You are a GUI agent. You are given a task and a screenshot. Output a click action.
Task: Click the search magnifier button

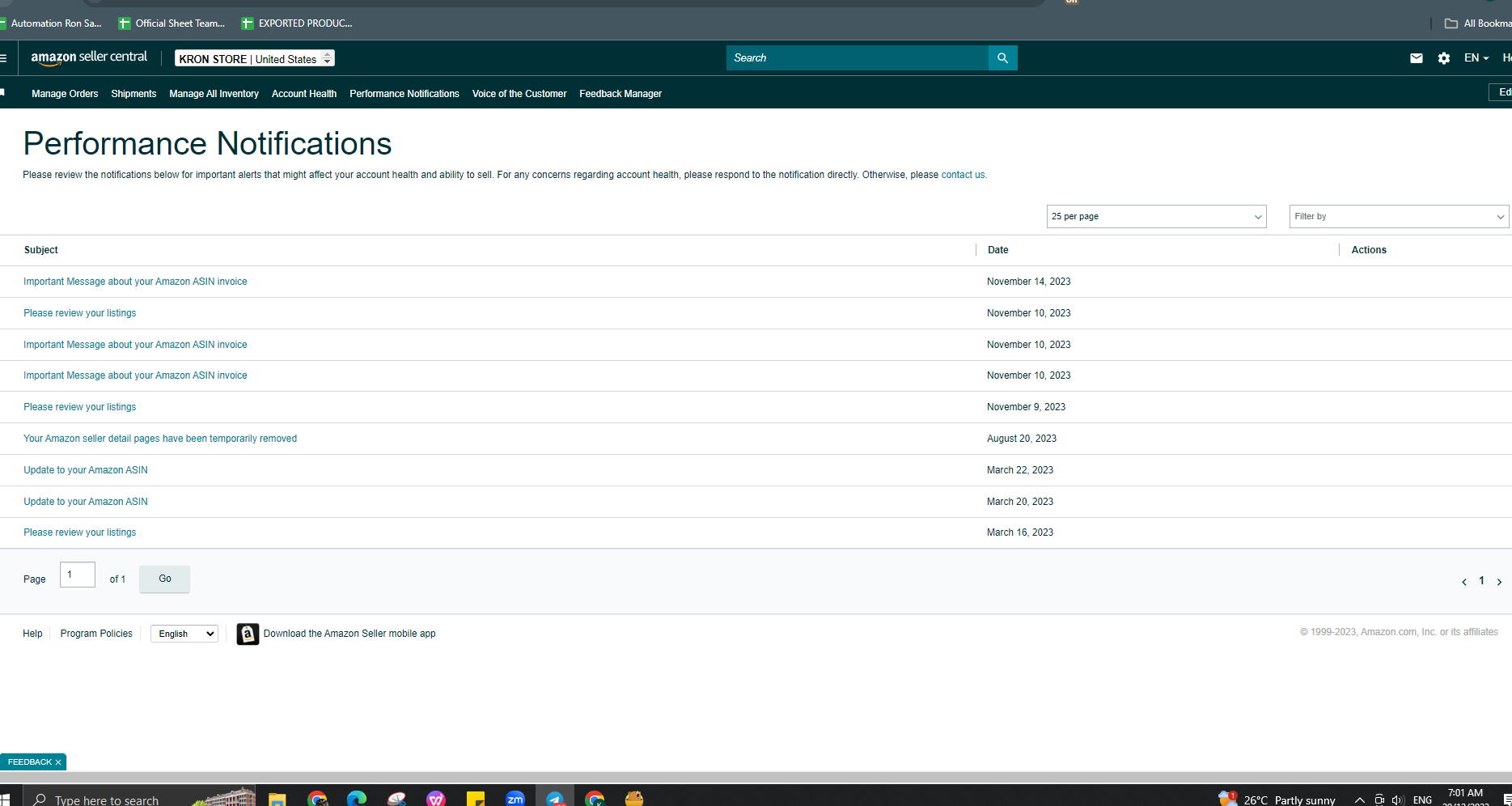click(1002, 58)
